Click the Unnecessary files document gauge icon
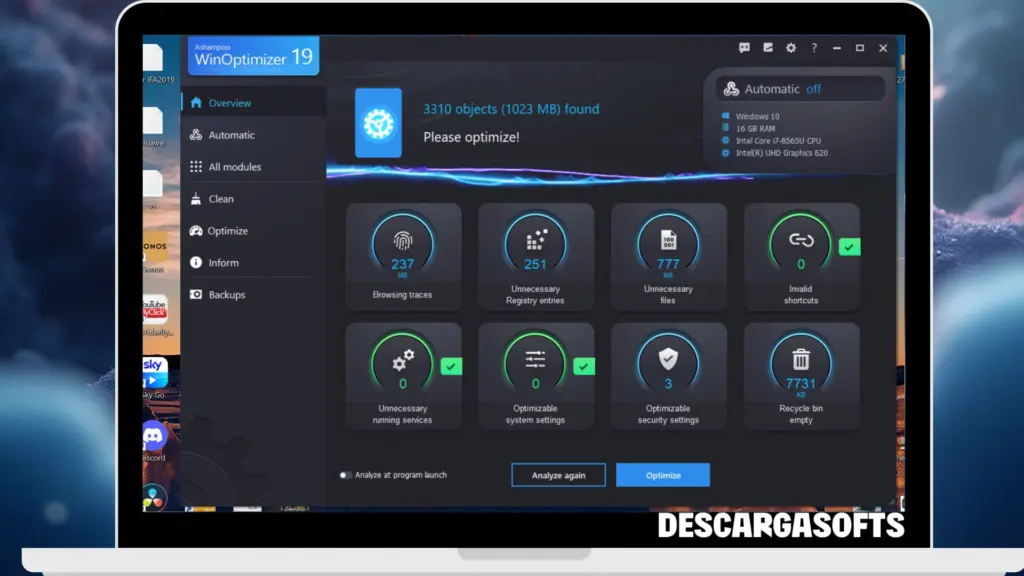The image size is (1024, 576). tap(668, 241)
